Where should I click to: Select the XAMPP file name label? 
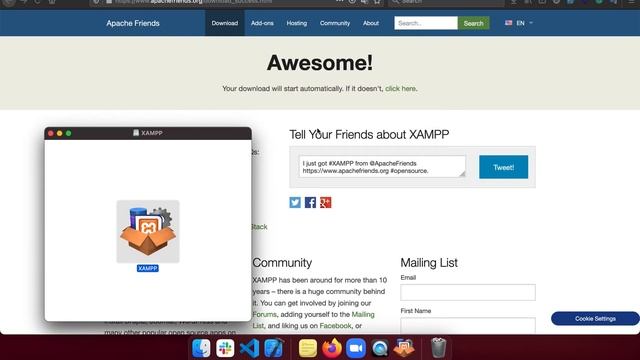pyautogui.click(x=148, y=268)
